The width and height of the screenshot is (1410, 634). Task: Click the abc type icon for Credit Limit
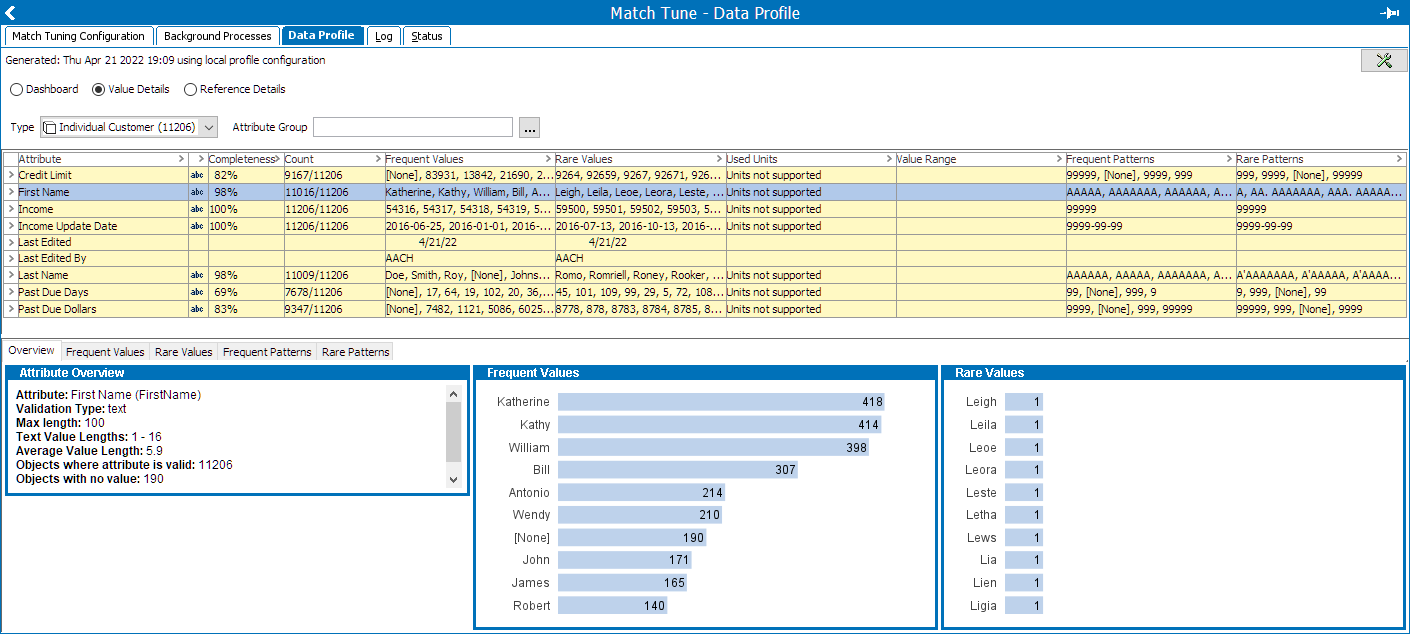coord(196,176)
